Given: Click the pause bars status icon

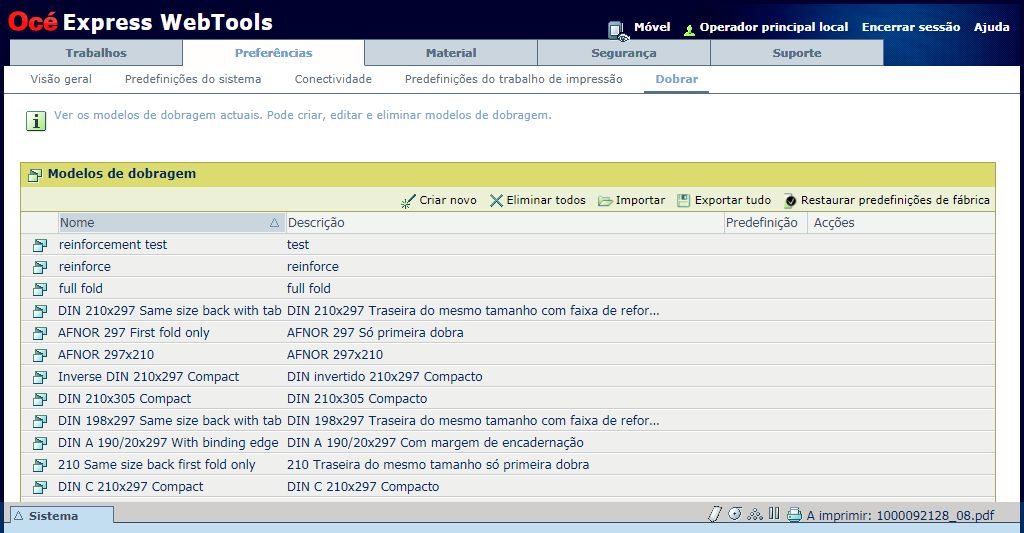Looking at the screenshot, I should tap(774, 514).
